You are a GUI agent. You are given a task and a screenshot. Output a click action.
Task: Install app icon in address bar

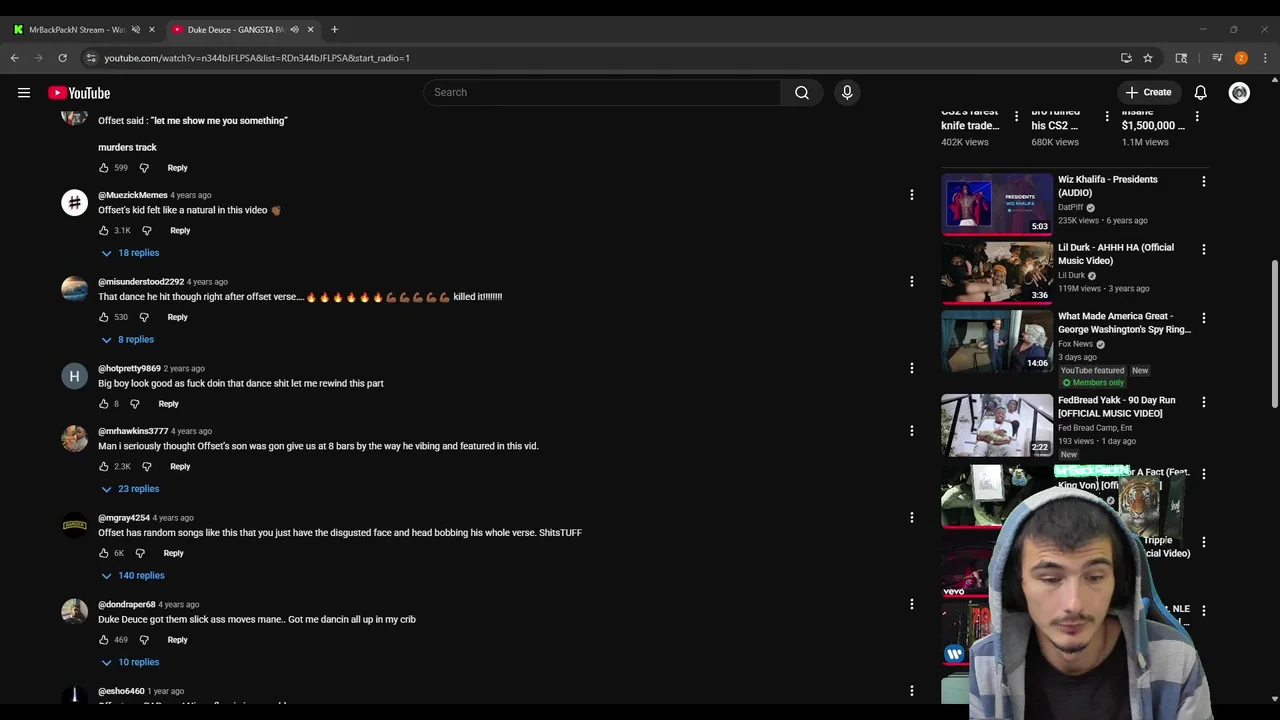pyautogui.click(x=1126, y=58)
